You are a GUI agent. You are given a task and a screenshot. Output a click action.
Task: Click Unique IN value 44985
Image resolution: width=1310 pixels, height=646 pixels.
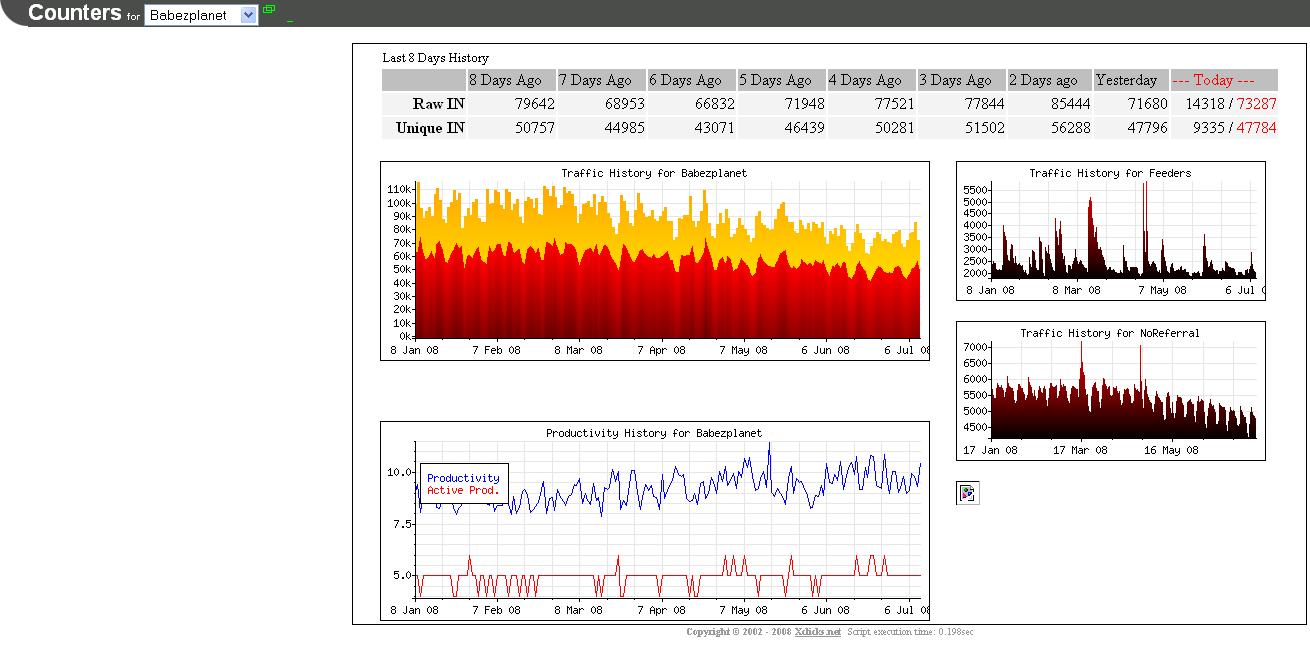[625, 128]
